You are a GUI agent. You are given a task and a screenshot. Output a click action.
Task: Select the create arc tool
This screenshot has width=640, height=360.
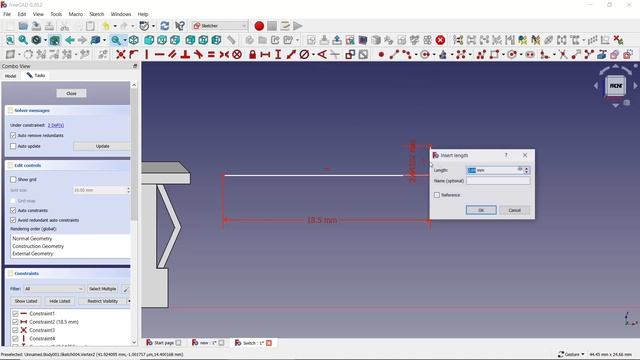[x=407, y=54]
